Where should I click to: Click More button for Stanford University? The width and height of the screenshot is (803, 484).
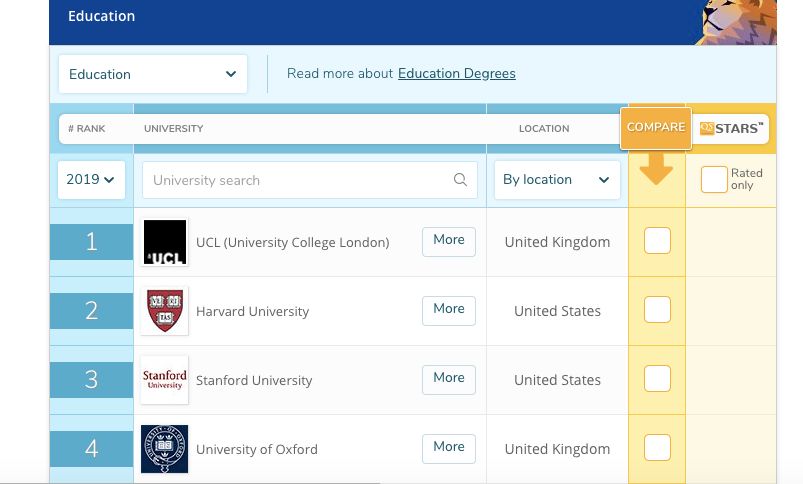[x=449, y=380]
